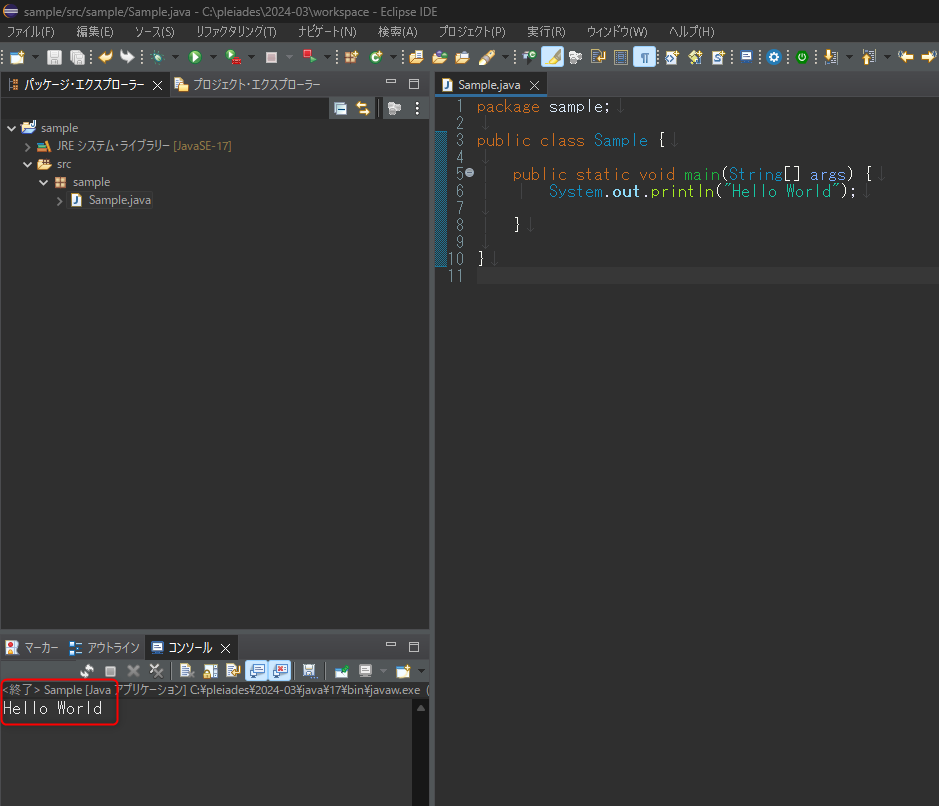Toggle Mark Occurrences highlighter
The width and height of the screenshot is (939, 806).
552,57
